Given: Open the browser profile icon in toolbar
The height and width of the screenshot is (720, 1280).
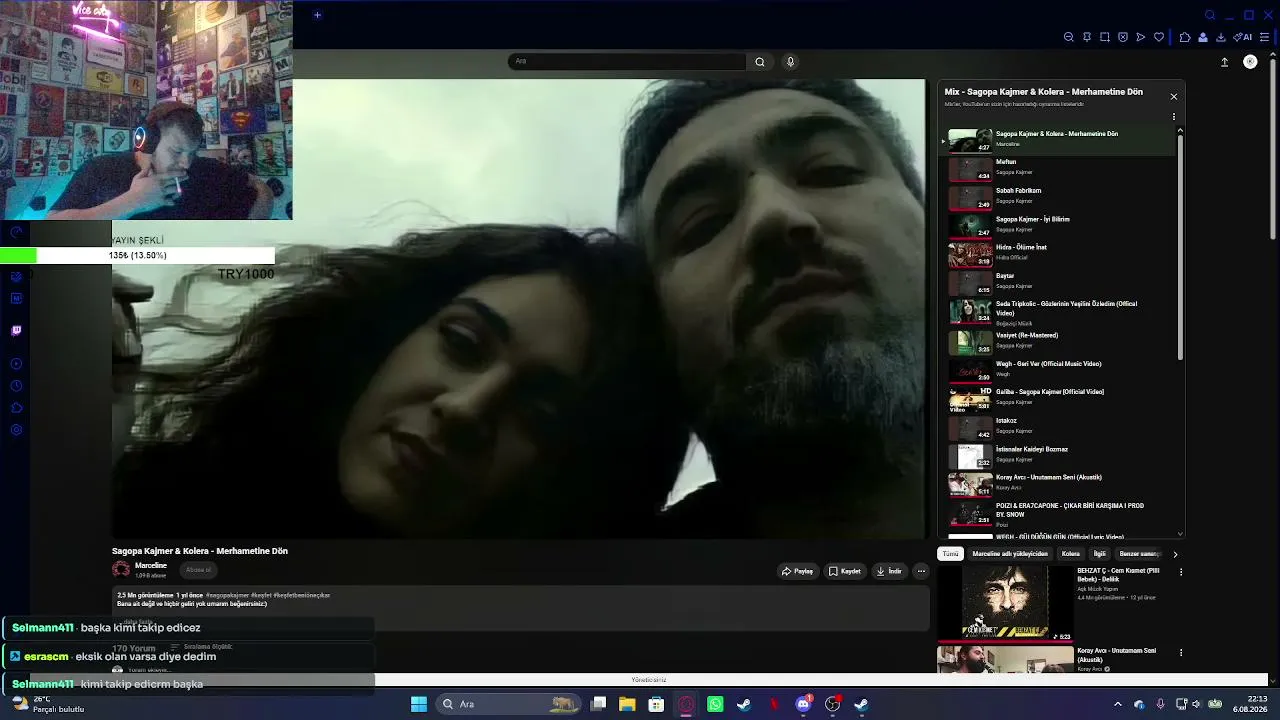Looking at the screenshot, I should [1203, 37].
